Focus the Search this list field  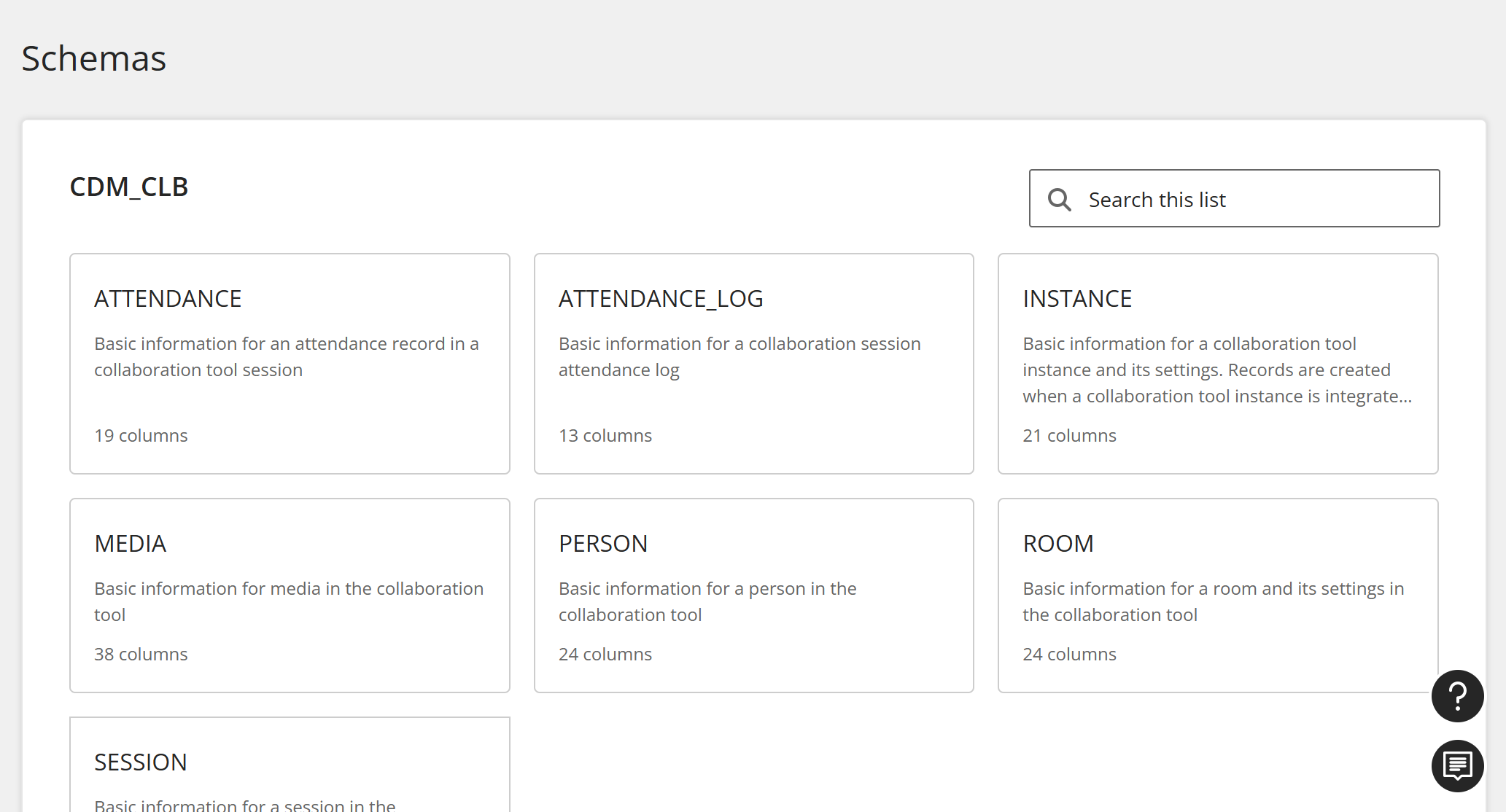(x=1234, y=198)
